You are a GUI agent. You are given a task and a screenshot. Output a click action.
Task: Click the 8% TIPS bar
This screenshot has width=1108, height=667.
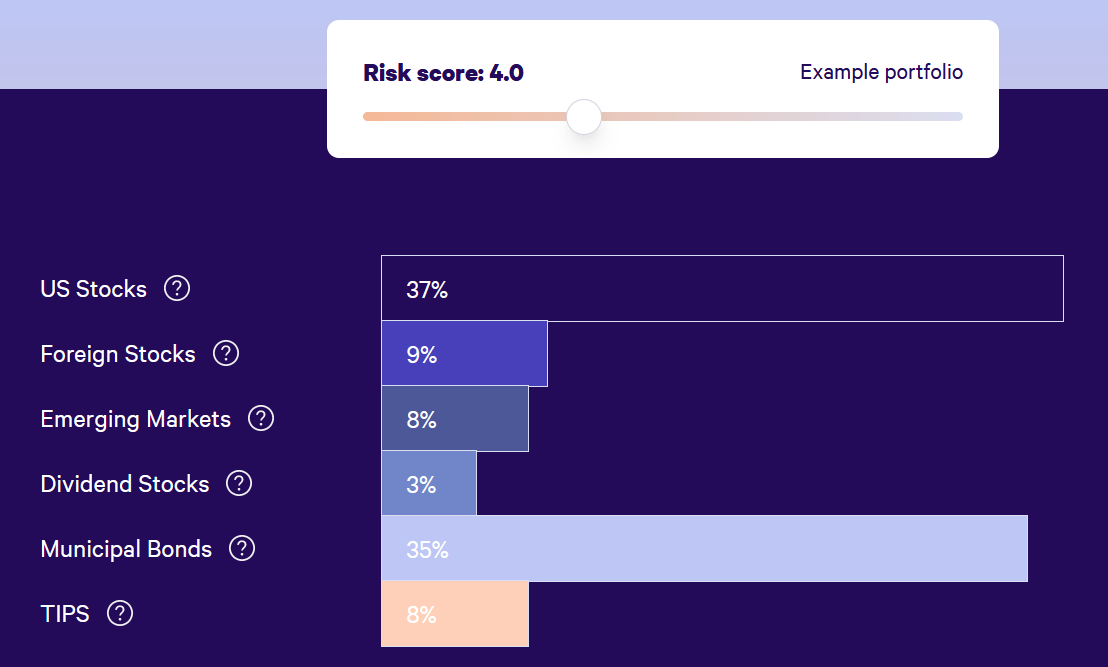455,614
